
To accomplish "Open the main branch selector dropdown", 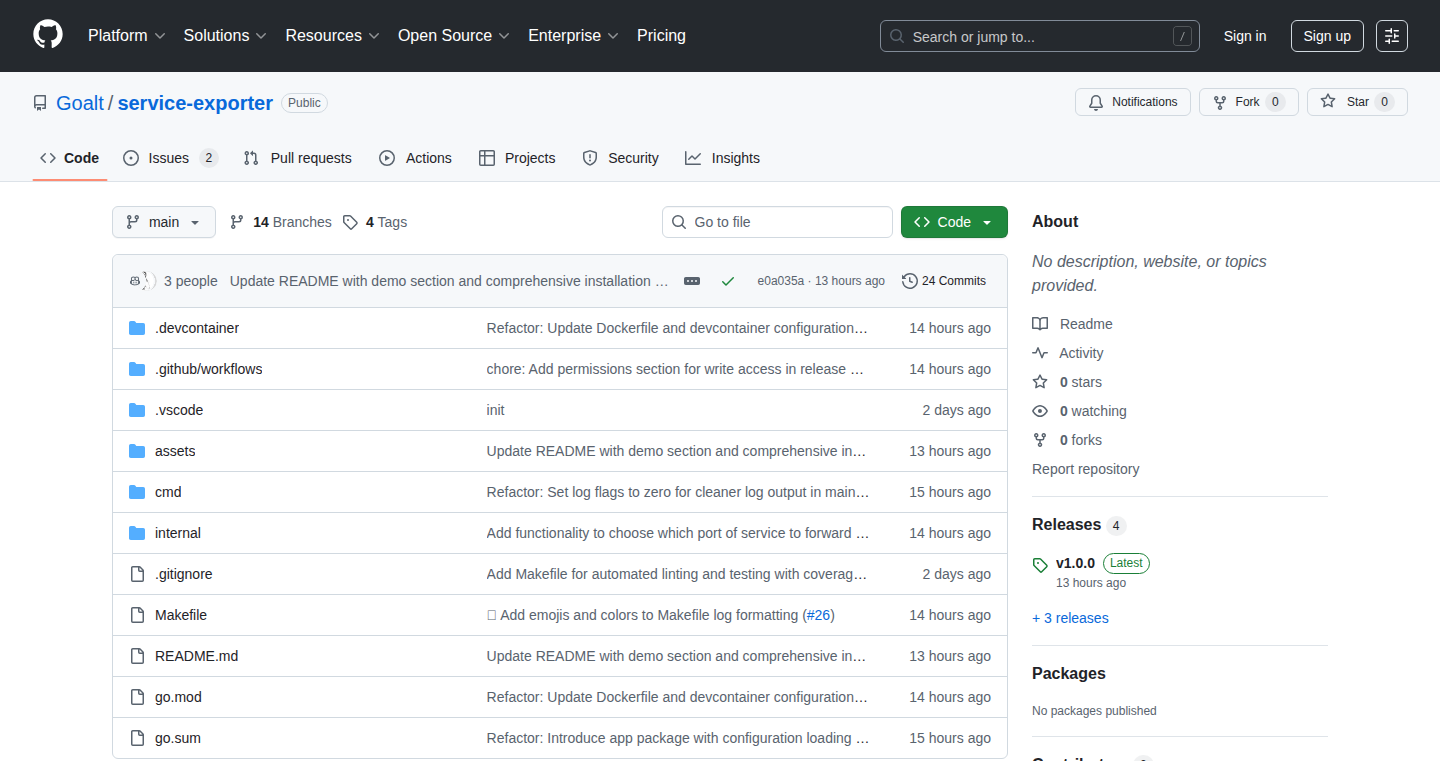I will coord(164,222).
